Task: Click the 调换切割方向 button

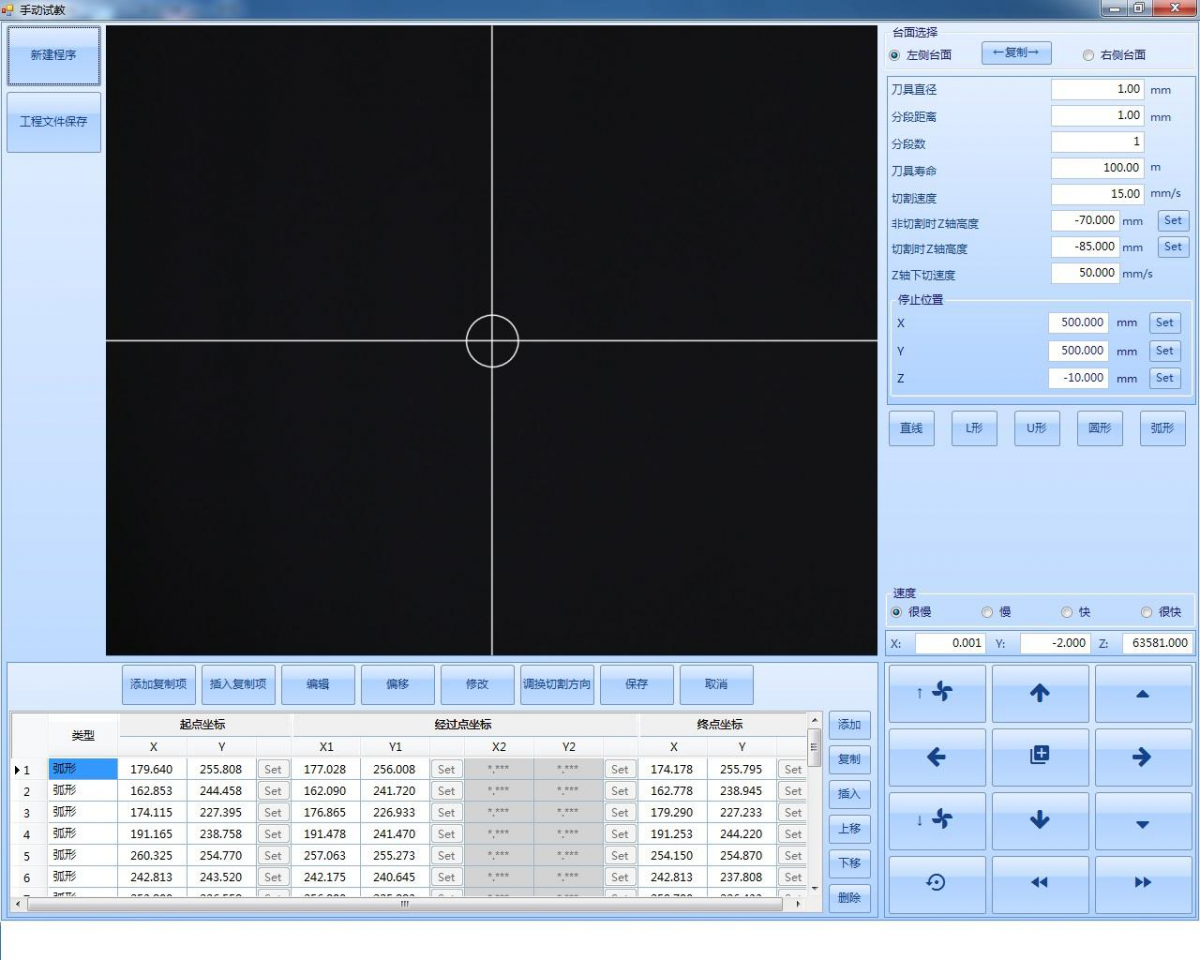Action: pos(557,685)
